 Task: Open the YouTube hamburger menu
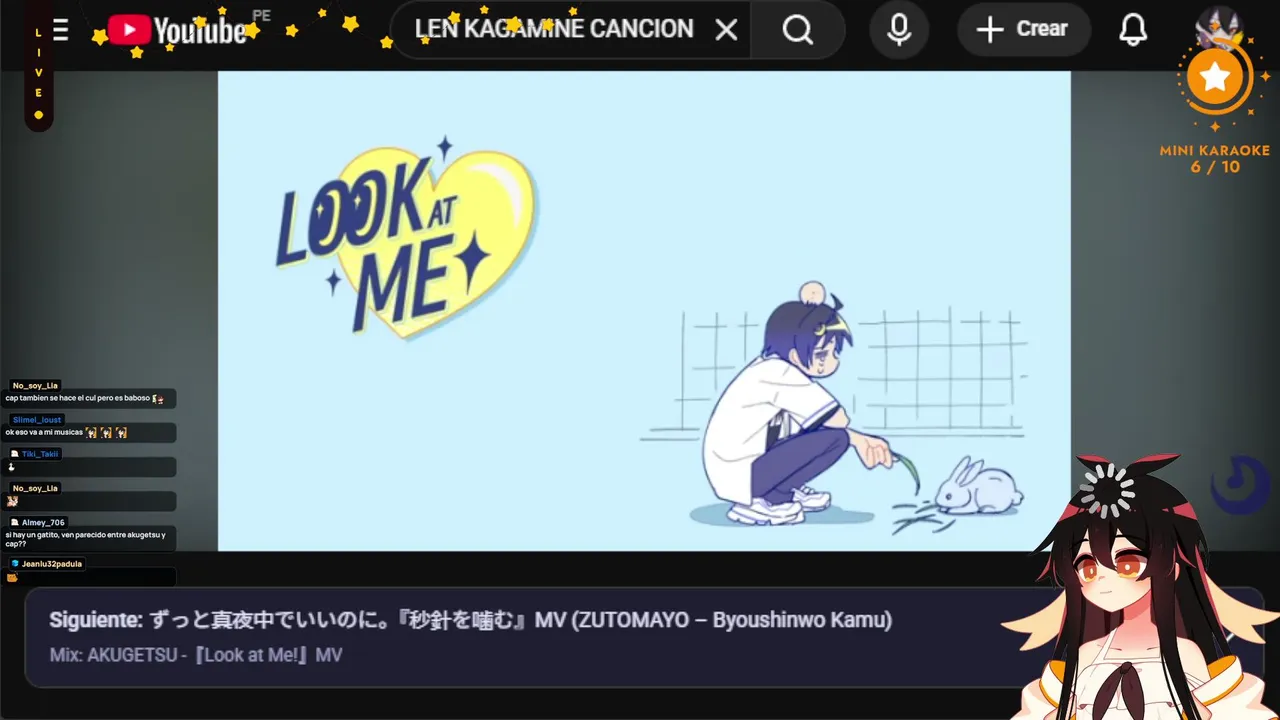pyautogui.click(x=61, y=30)
